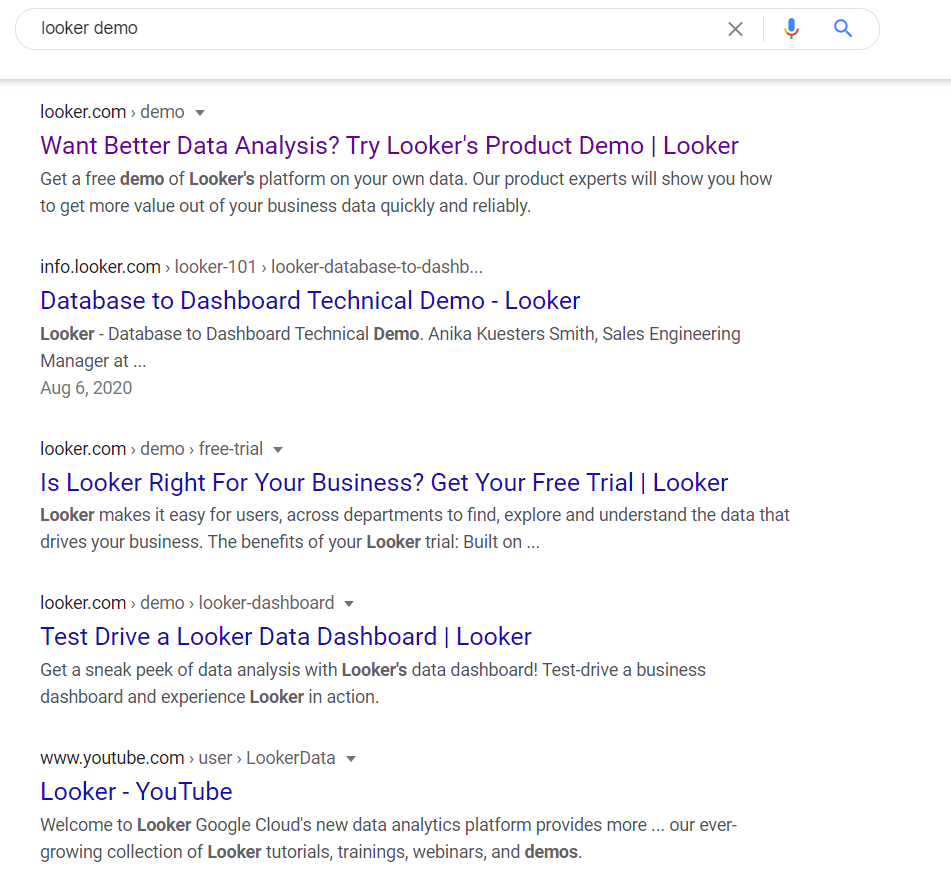The width and height of the screenshot is (951, 889).
Task: Click the looker.com › demo › looker-dashboard breadcrumb
Action: (x=187, y=603)
